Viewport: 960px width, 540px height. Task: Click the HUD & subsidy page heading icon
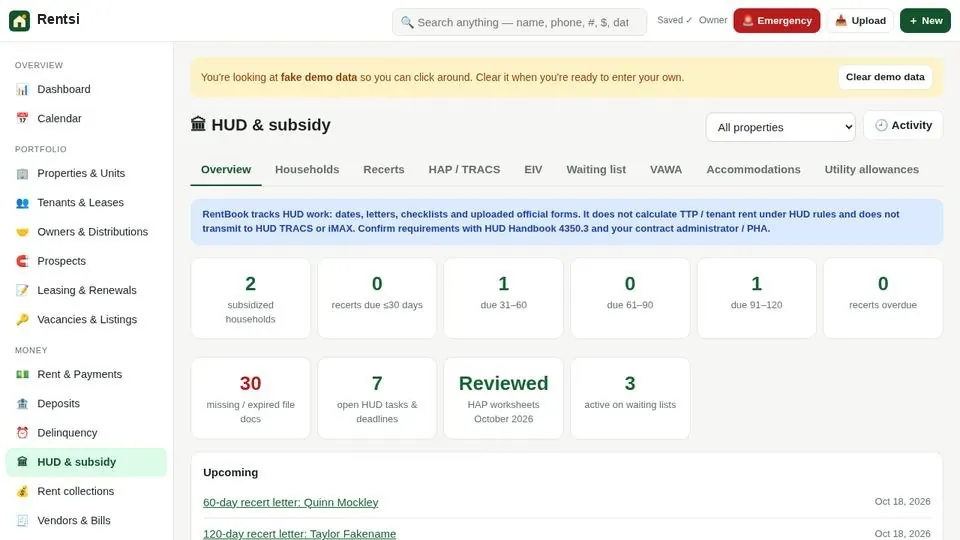pos(198,124)
